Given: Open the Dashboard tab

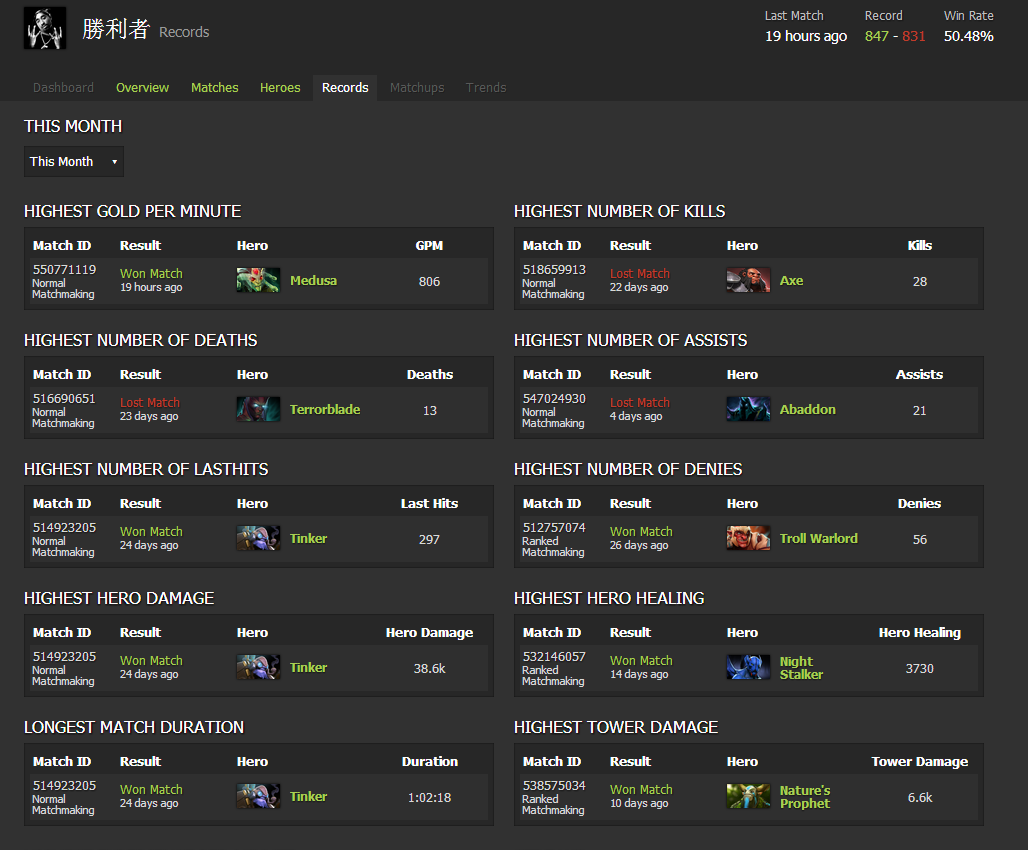Looking at the screenshot, I should pos(63,88).
